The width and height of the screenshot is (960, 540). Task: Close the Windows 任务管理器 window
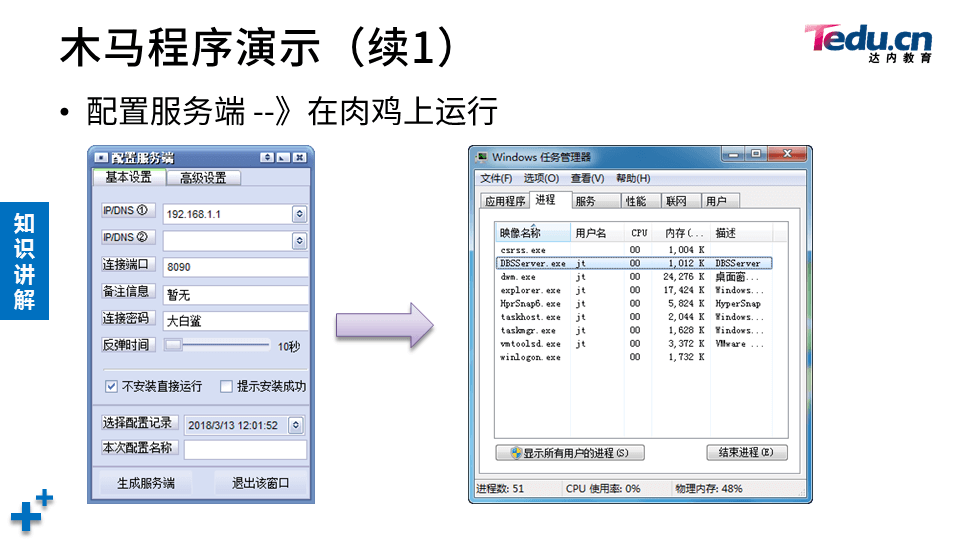pos(787,154)
